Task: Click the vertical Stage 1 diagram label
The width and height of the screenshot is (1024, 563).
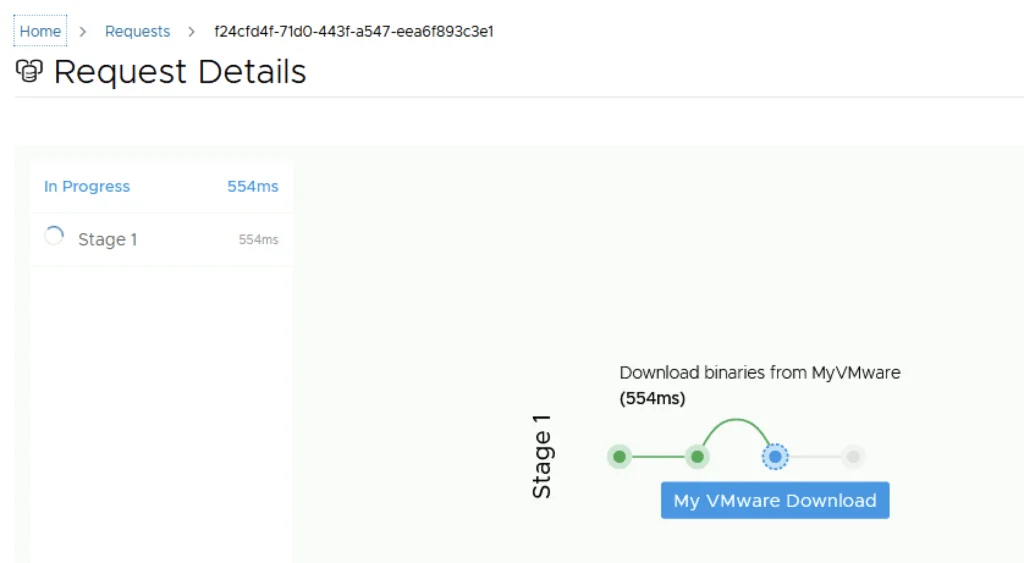Action: point(542,457)
